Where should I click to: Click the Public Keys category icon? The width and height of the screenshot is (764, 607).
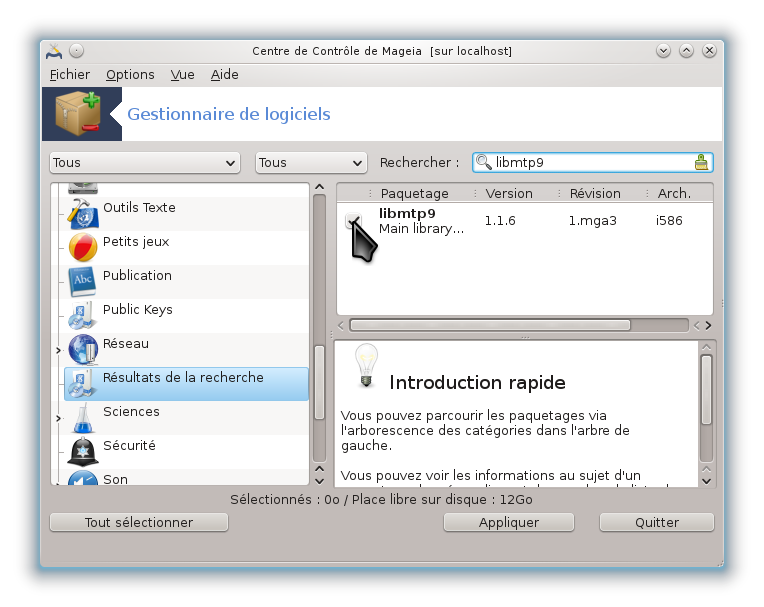point(82,316)
